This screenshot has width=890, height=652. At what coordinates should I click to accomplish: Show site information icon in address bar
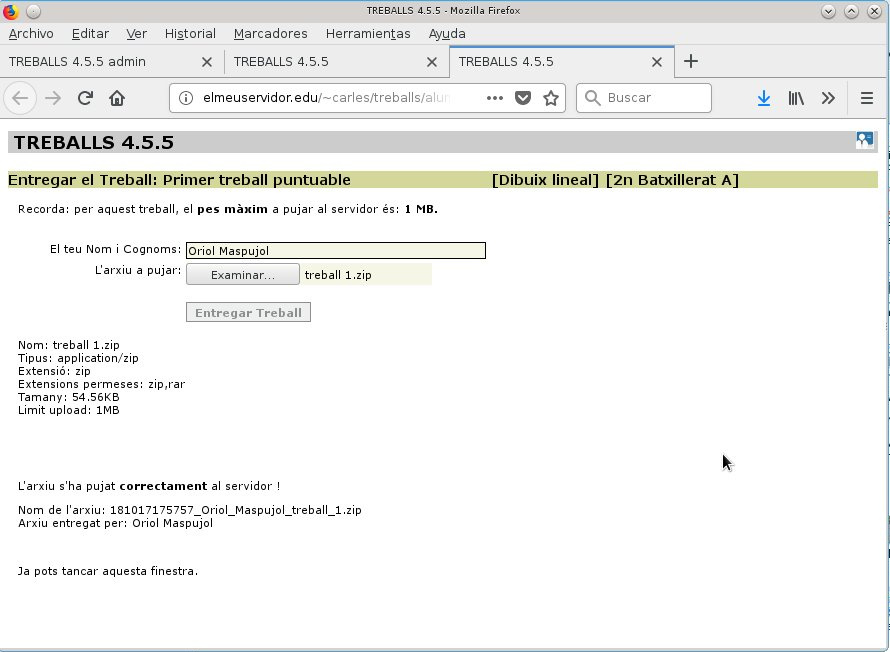(x=186, y=98)
